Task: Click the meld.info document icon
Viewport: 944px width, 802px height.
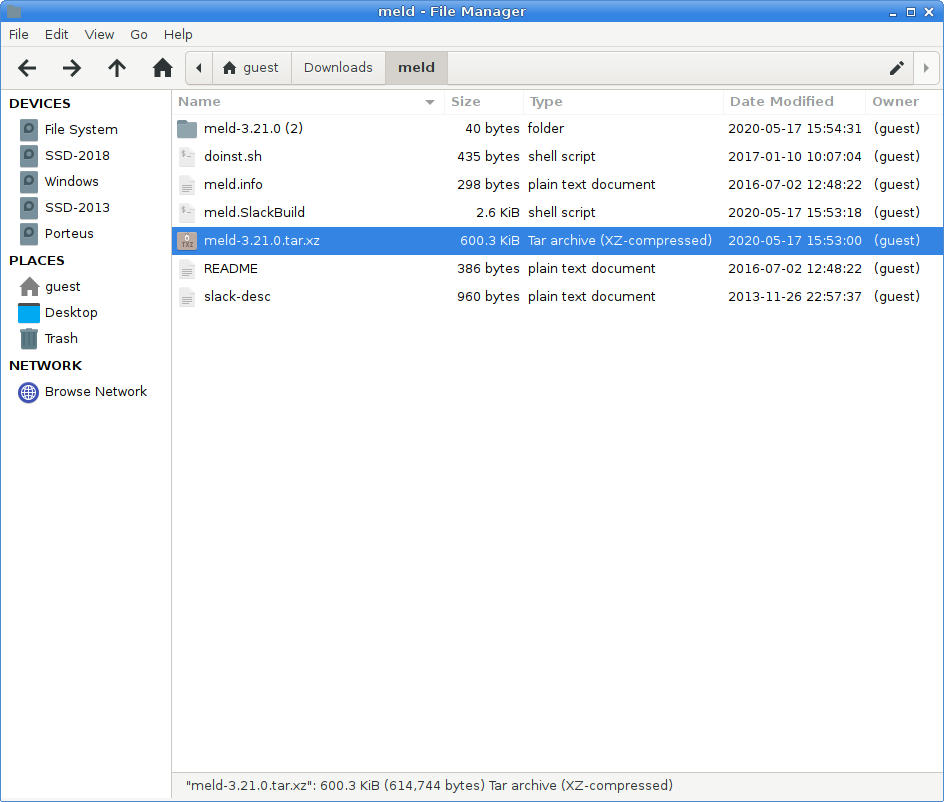Action: pyautogui.click(x=187, y=185)
